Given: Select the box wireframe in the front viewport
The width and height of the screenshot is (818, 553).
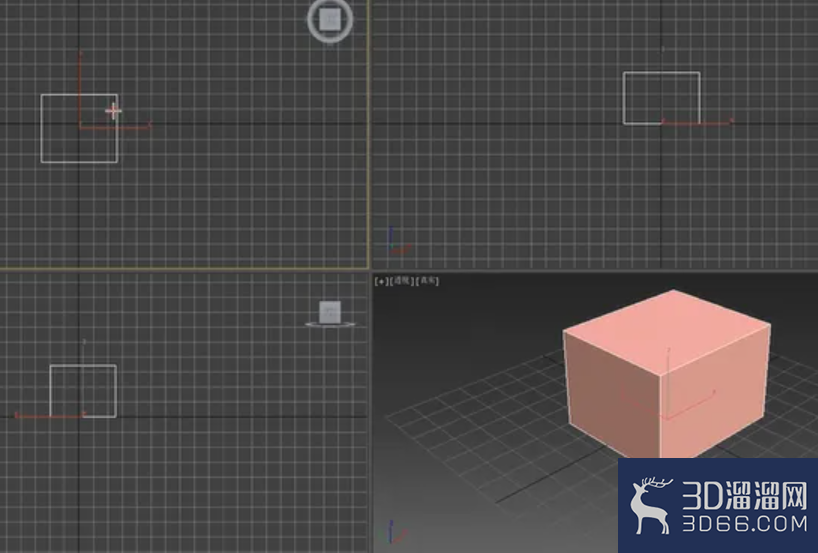Looking at the screenshot, I should click(x=661, y=98).
